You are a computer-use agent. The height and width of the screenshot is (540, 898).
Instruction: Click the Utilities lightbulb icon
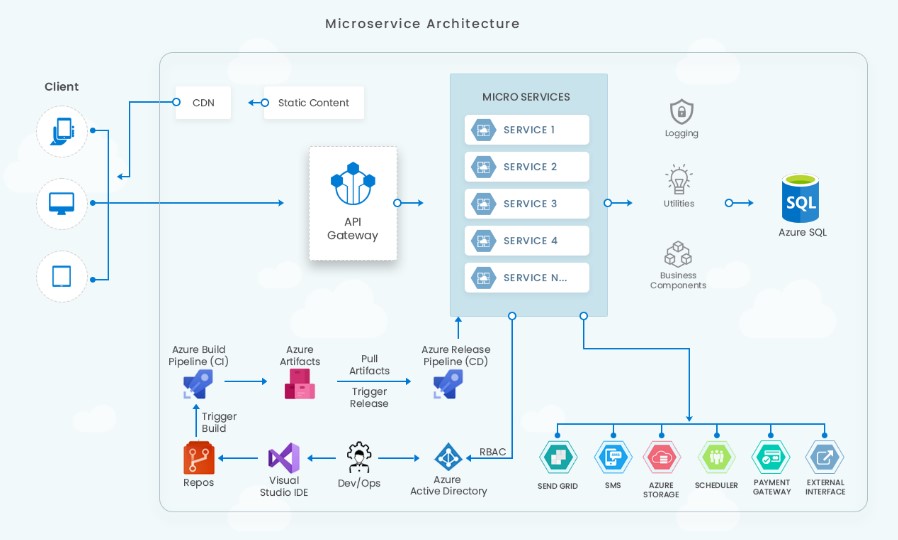(x=679, y=179)
